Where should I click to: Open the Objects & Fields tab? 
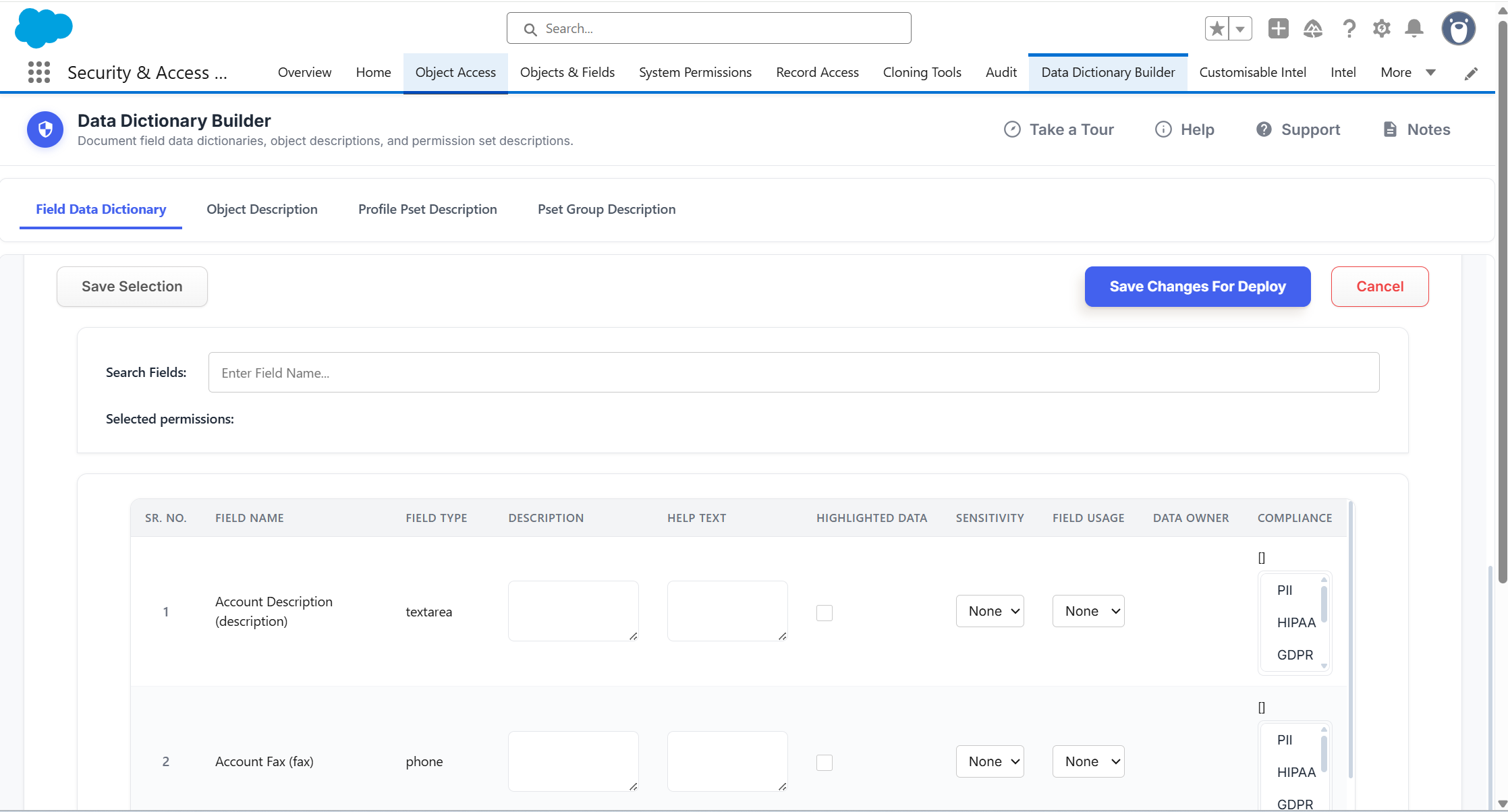click(x=567, y=72)
